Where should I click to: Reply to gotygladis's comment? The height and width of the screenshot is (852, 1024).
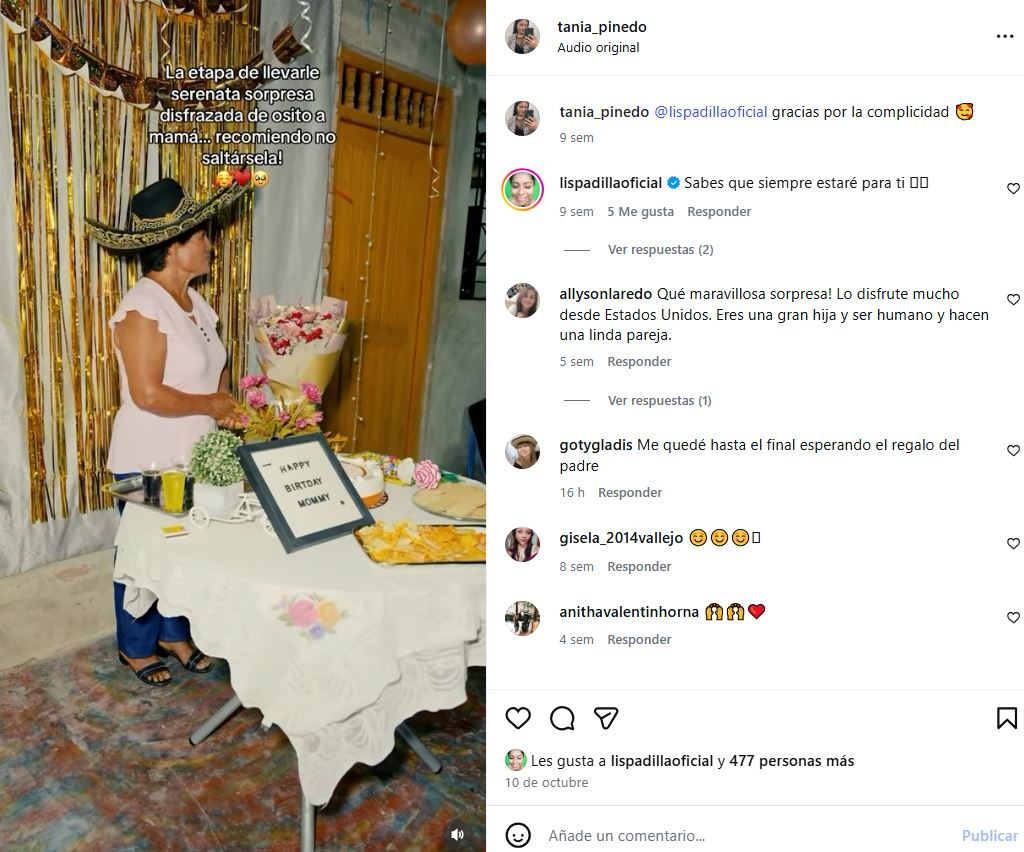630,492
